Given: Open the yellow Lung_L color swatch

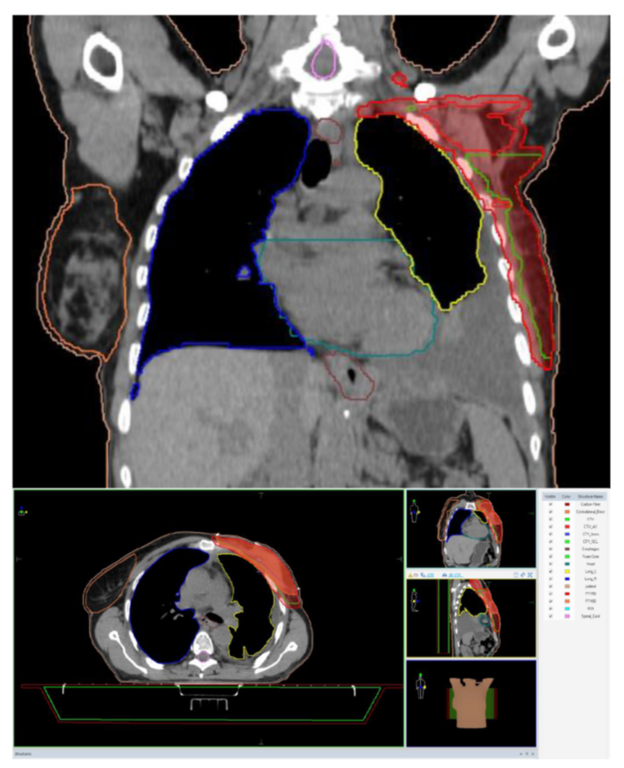Looking at the screenshot, I should pyautogui.click(x=567, y=572).
